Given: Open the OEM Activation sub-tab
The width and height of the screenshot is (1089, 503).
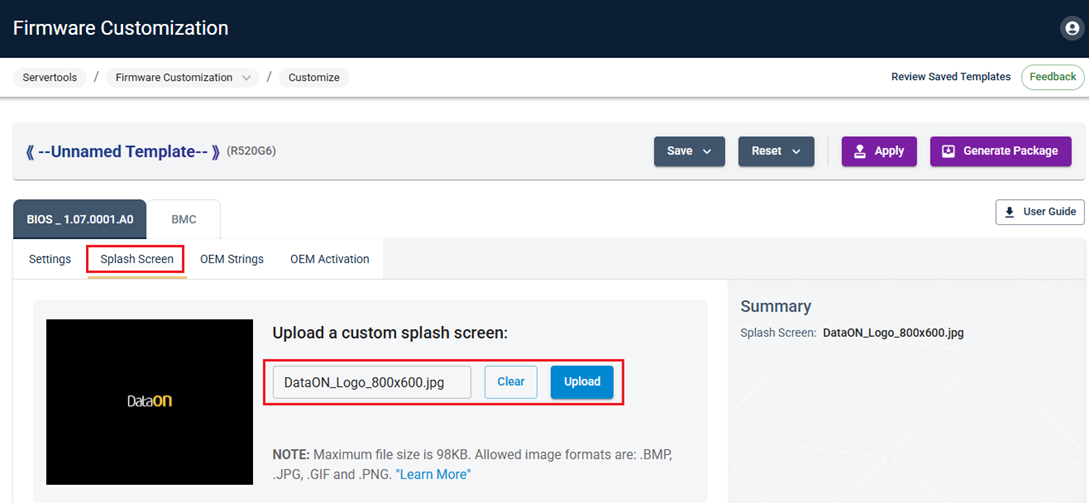Looking at the screenshot, I should click(330, 259).
